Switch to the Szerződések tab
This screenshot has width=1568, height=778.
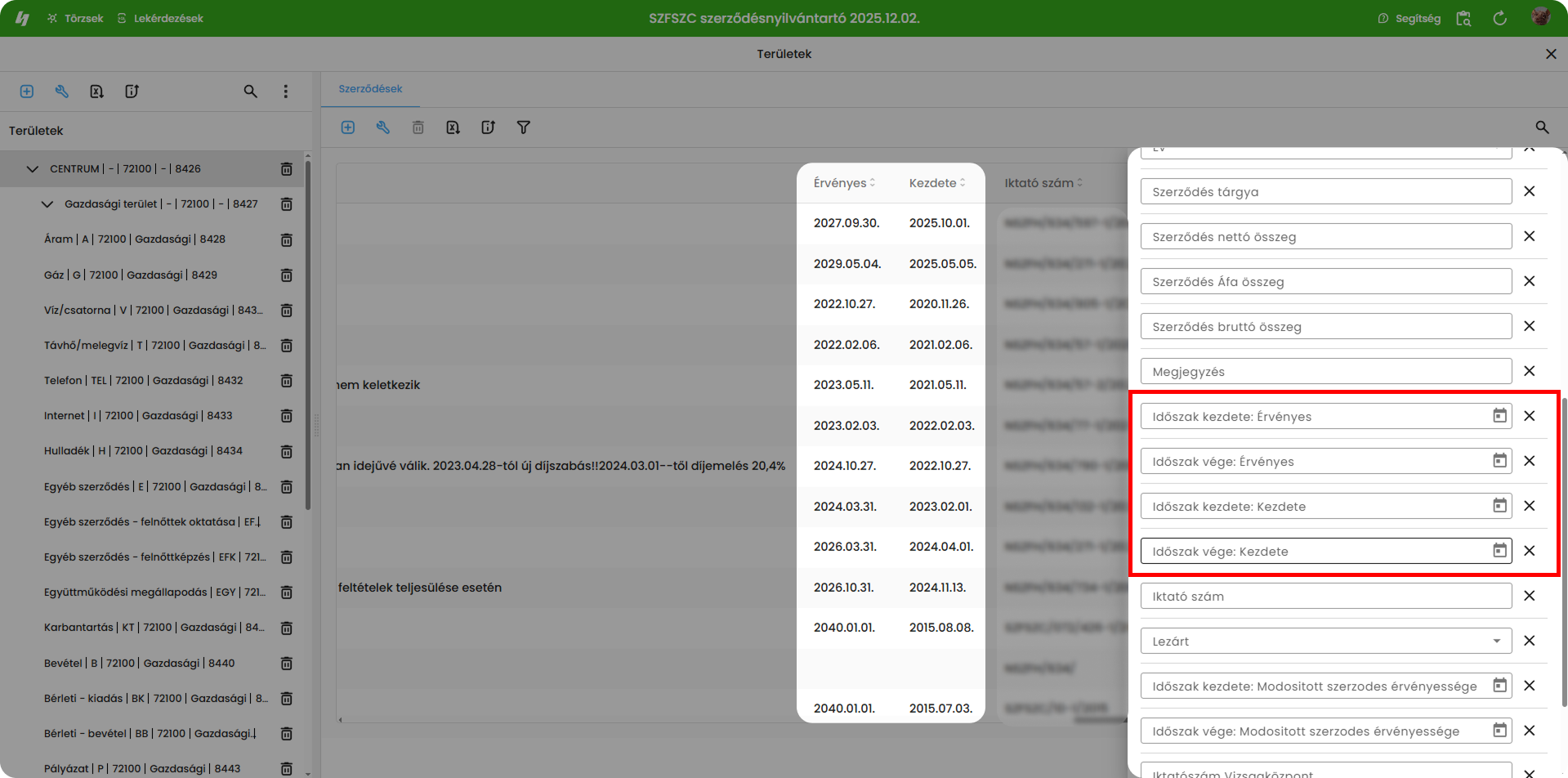pyautogui.click(x=370, y=89)
